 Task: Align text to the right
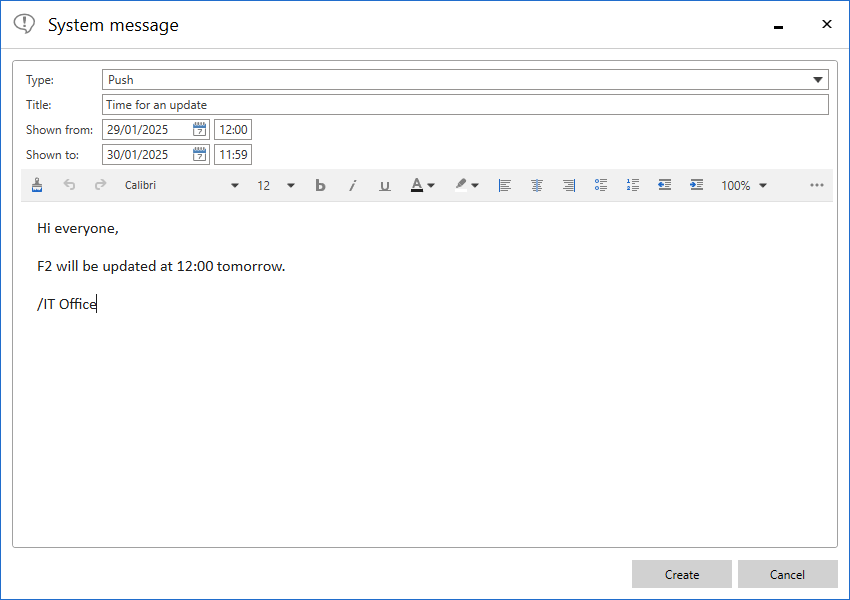tap(569, 185)
